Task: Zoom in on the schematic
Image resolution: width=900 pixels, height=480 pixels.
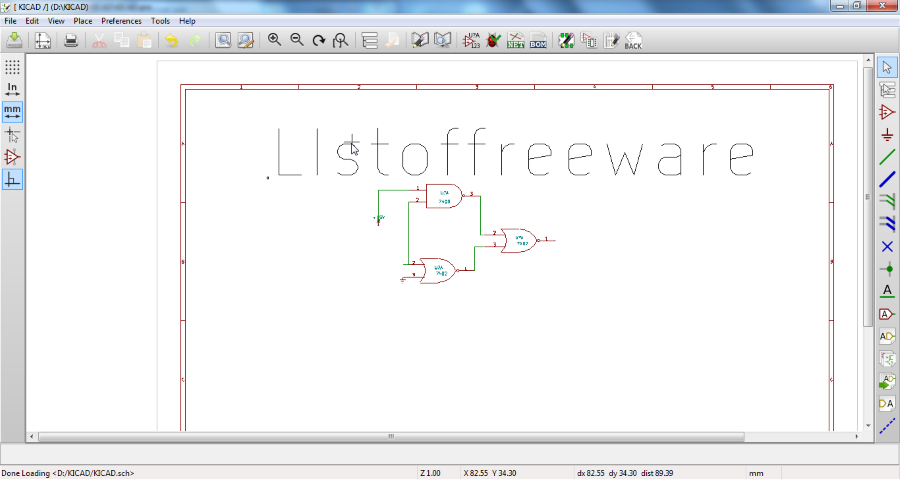Action: [x=274, y=40]
